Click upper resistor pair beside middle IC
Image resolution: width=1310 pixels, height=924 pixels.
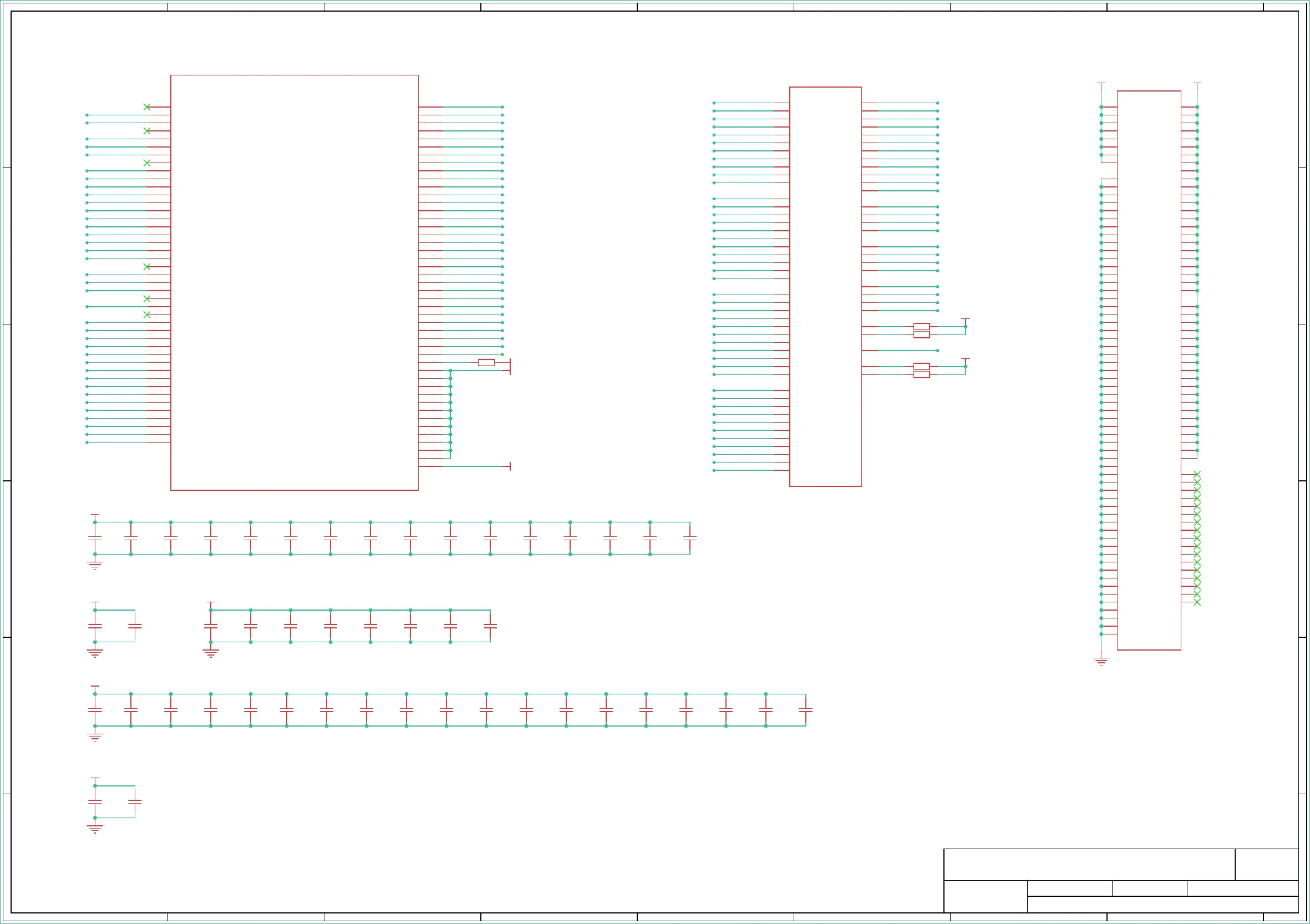coord(921,331)
